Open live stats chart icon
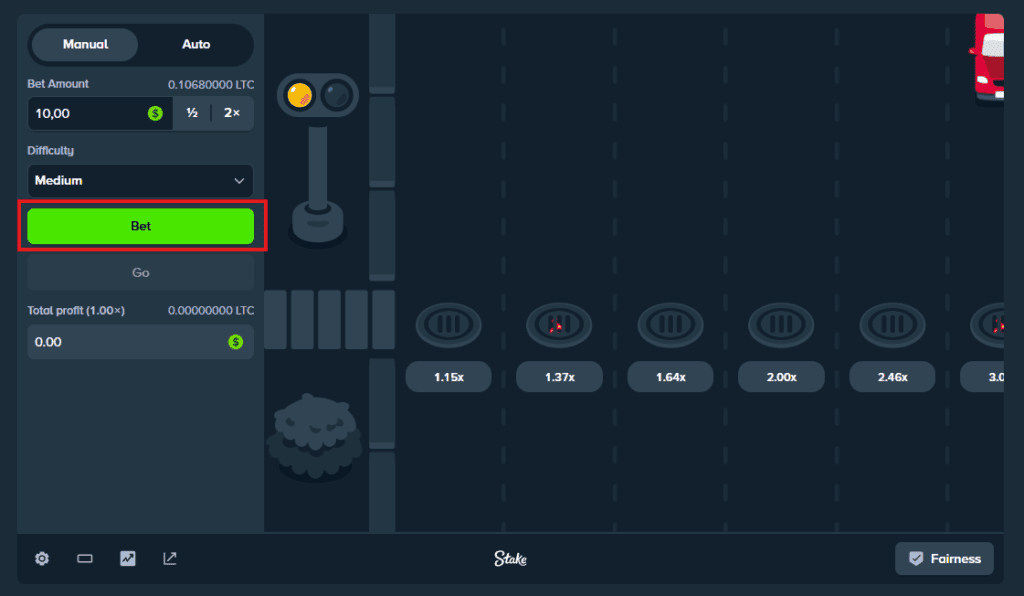 [128, 559]
